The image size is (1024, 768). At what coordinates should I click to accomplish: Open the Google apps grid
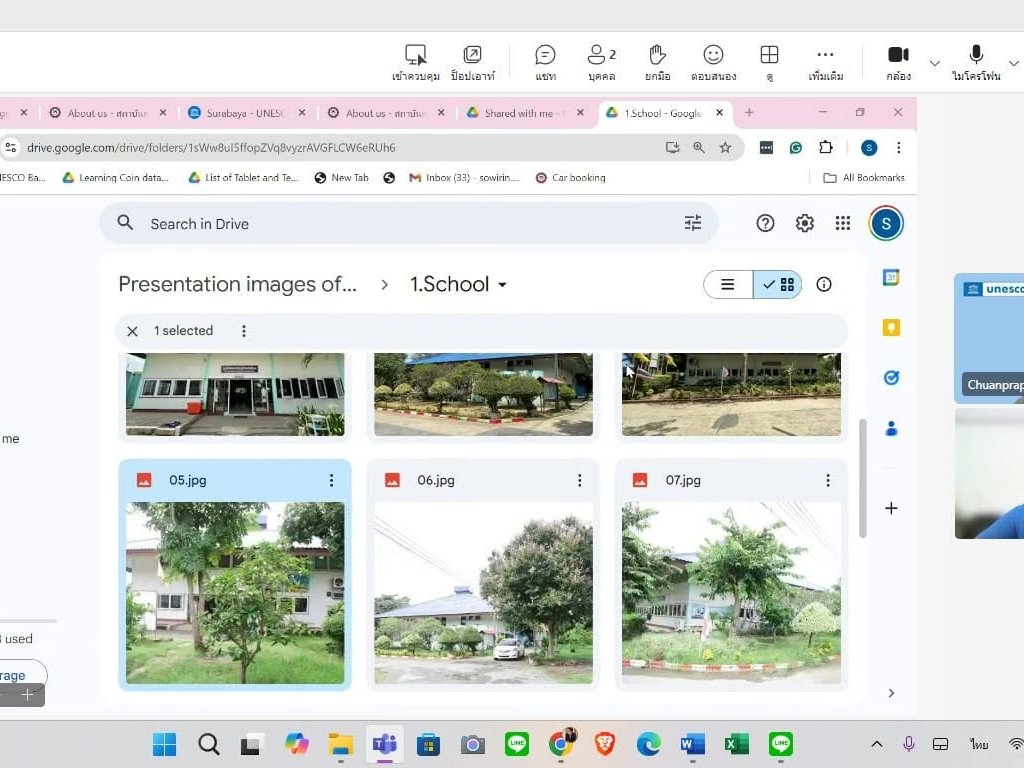[x=843, y=223]
